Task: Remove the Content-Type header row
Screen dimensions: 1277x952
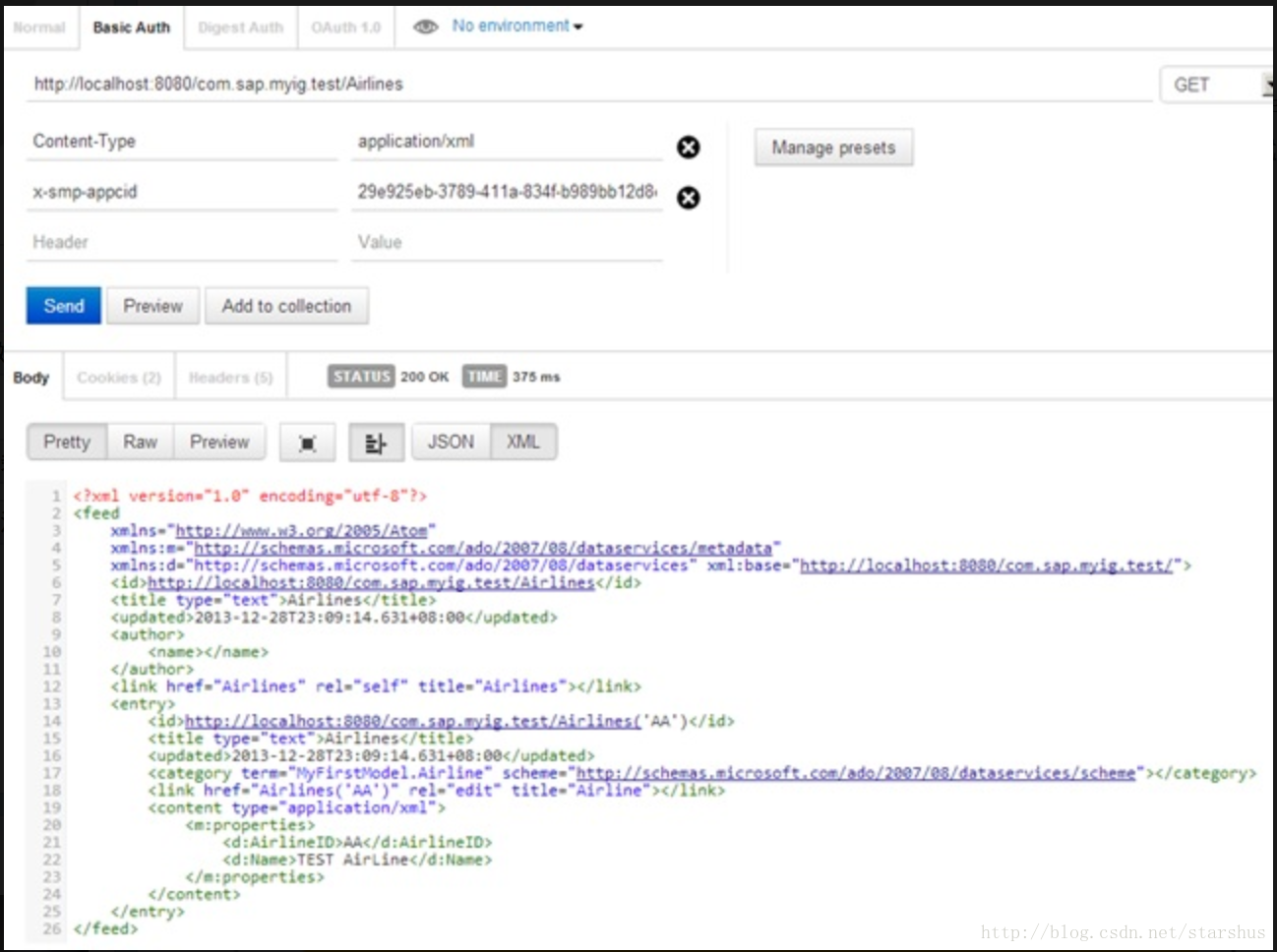Action: click(689, 148)
